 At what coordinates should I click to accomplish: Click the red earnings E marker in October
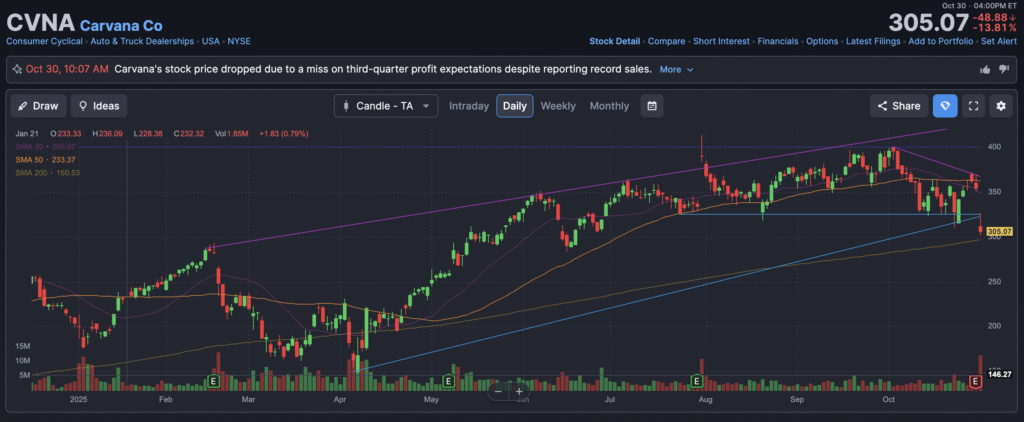pos(977,381)
